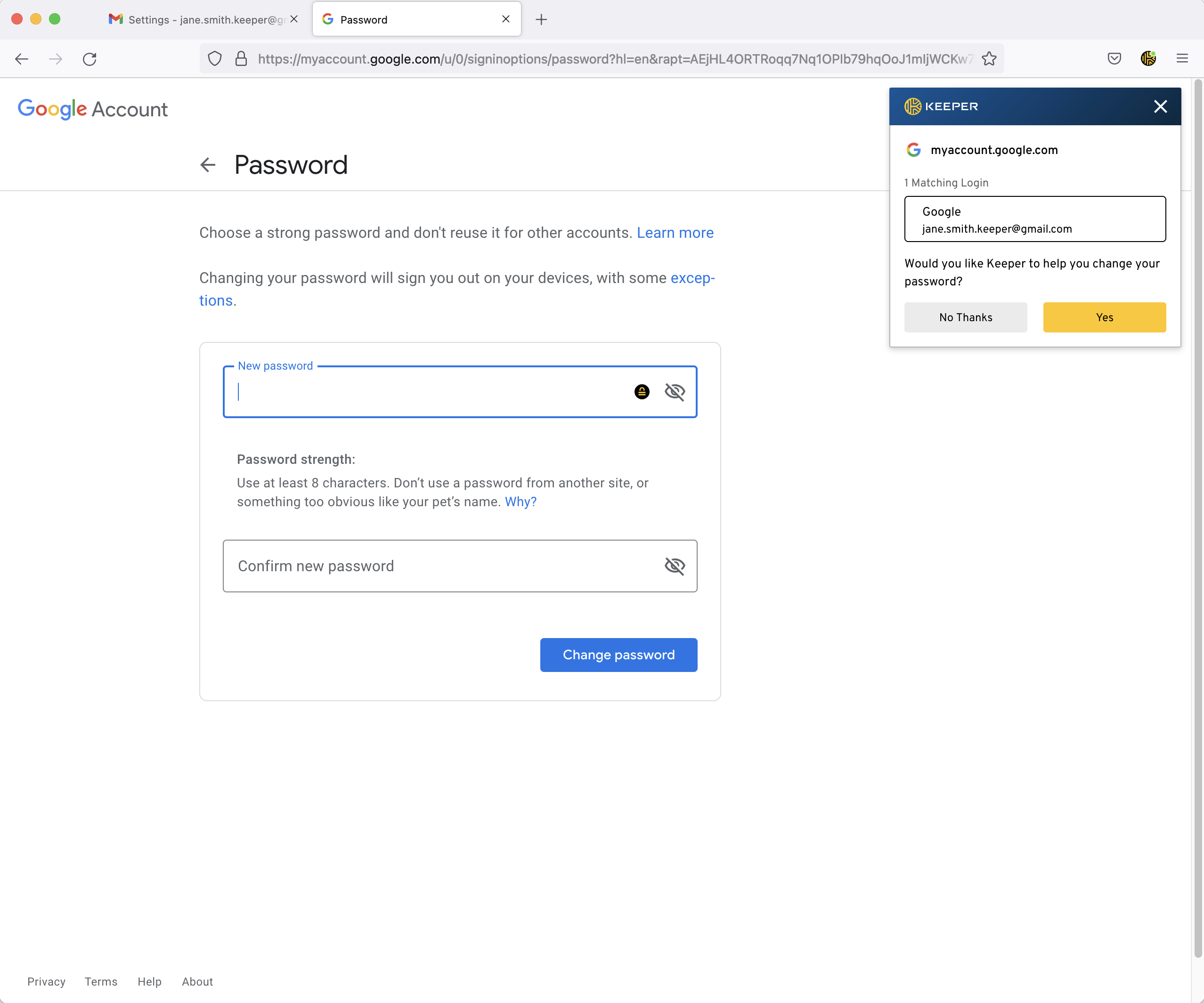Open a new browser tab
The image size is (1204, 1003).
541,19
